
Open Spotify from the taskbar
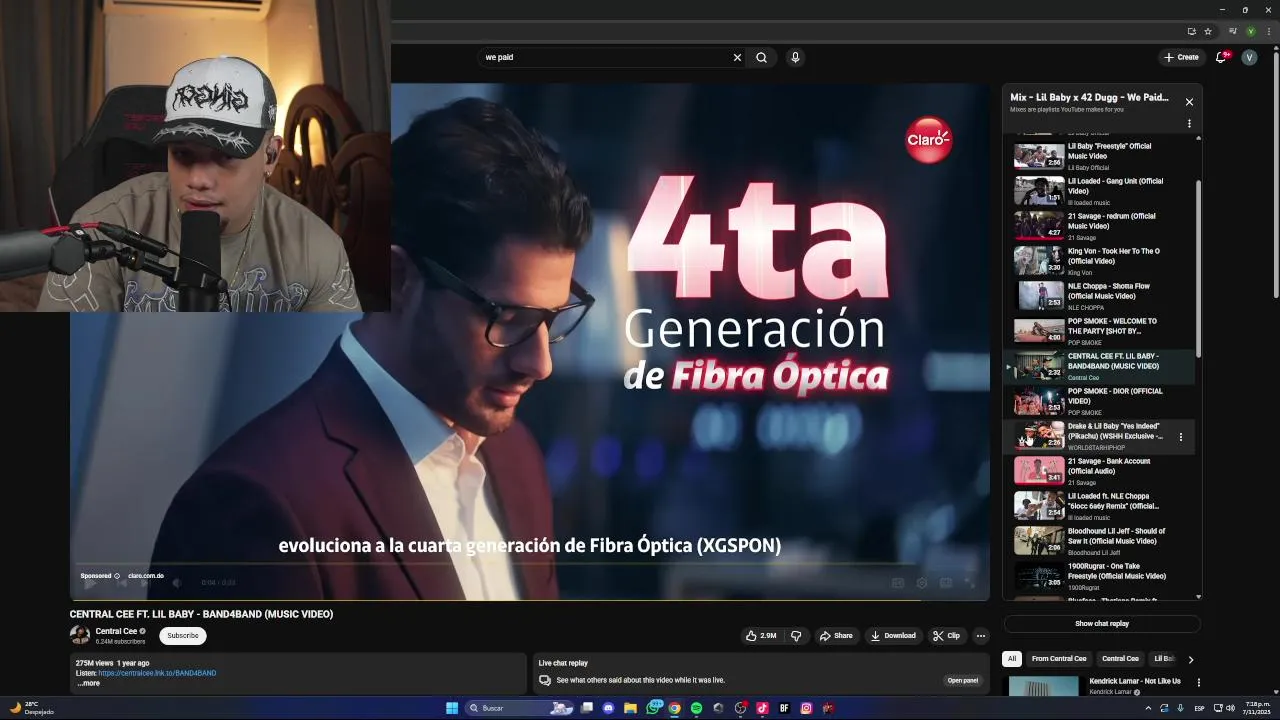tap(697, 708)
